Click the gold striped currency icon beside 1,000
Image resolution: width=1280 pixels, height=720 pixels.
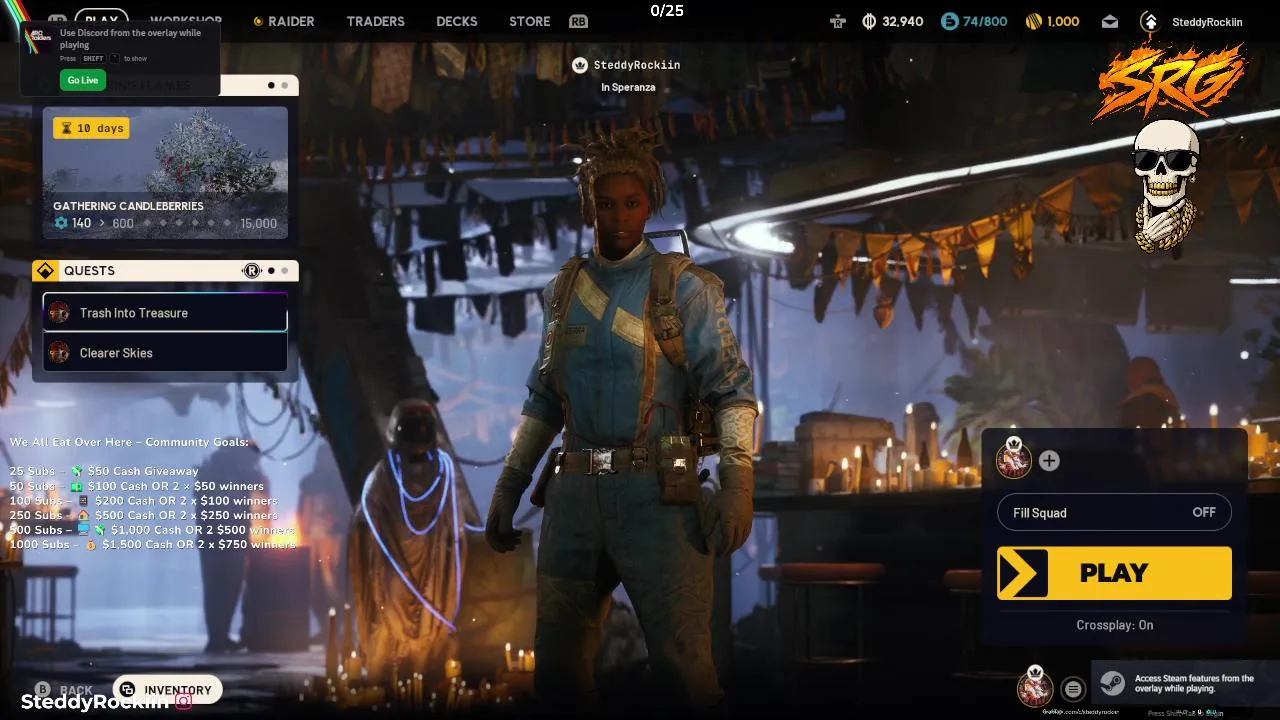click(1034, 21)
